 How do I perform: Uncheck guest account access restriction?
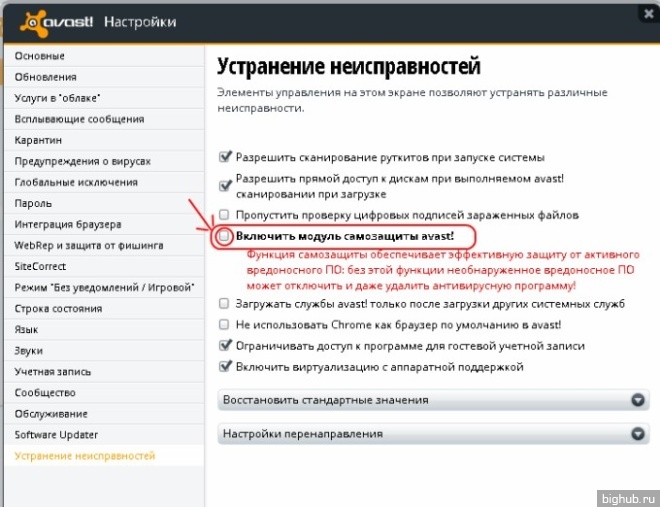point(226,346)
